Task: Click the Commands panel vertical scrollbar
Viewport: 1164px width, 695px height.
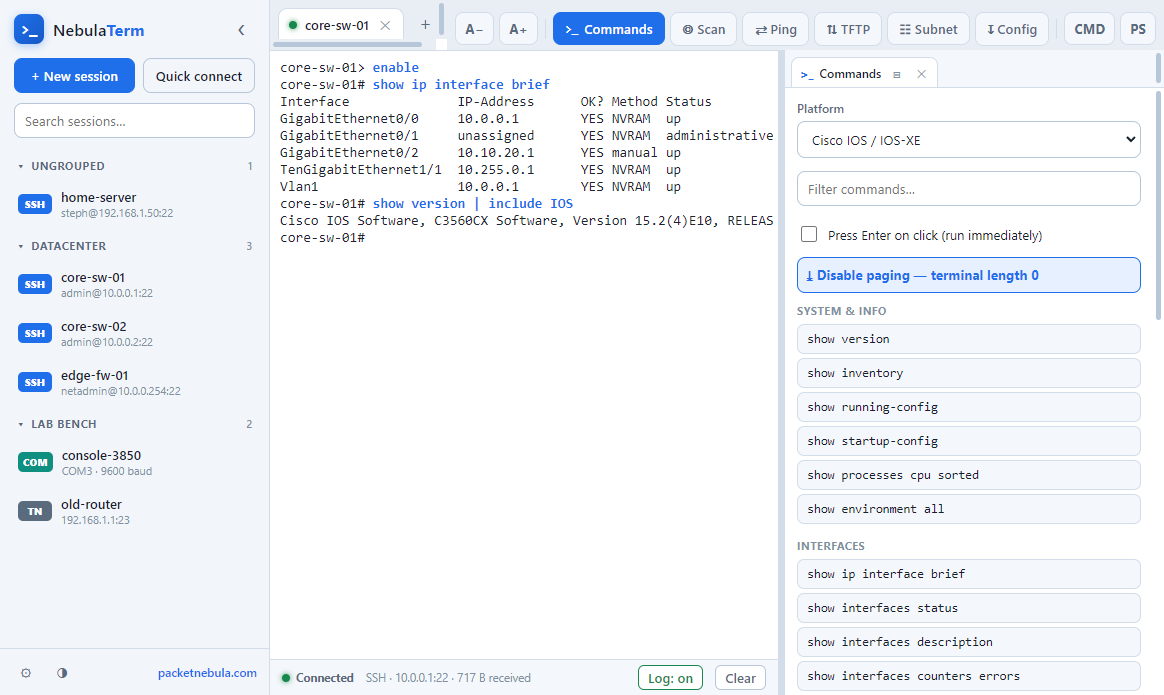Action: 1158,205
